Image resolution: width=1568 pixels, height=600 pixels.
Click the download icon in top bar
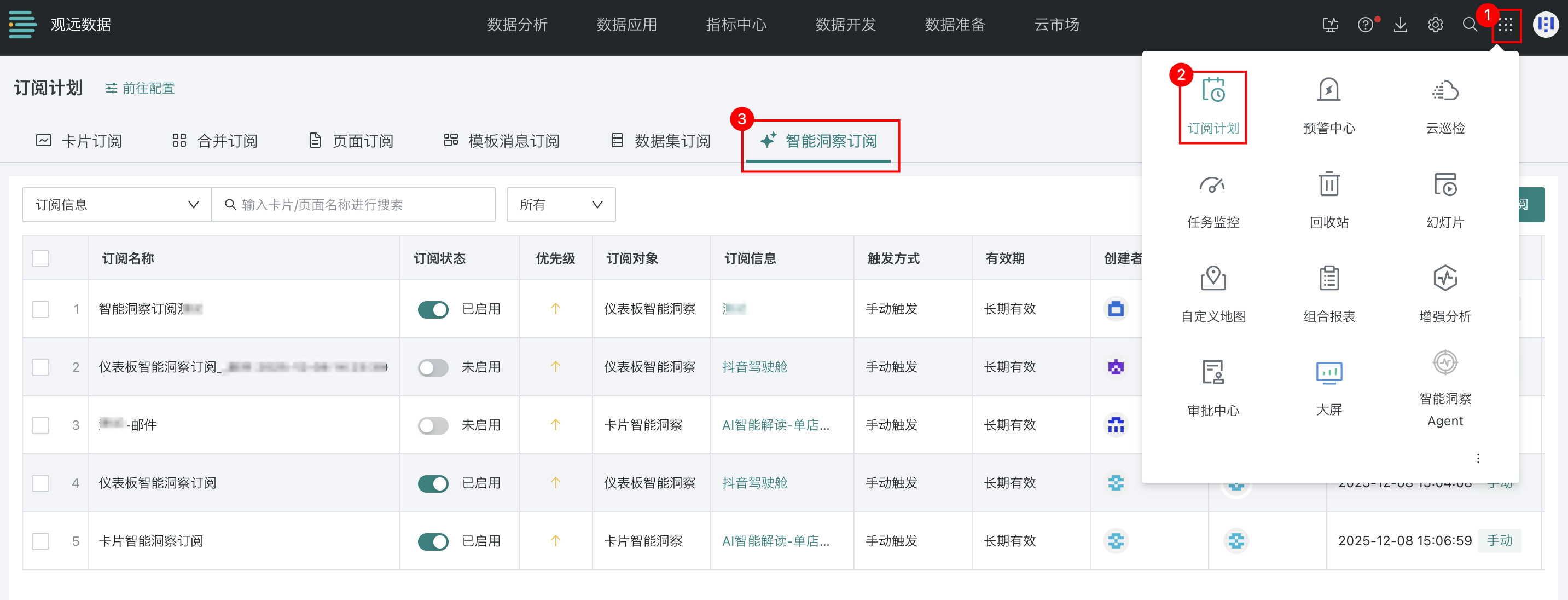pyautogui.click(x=1400, y=25)
